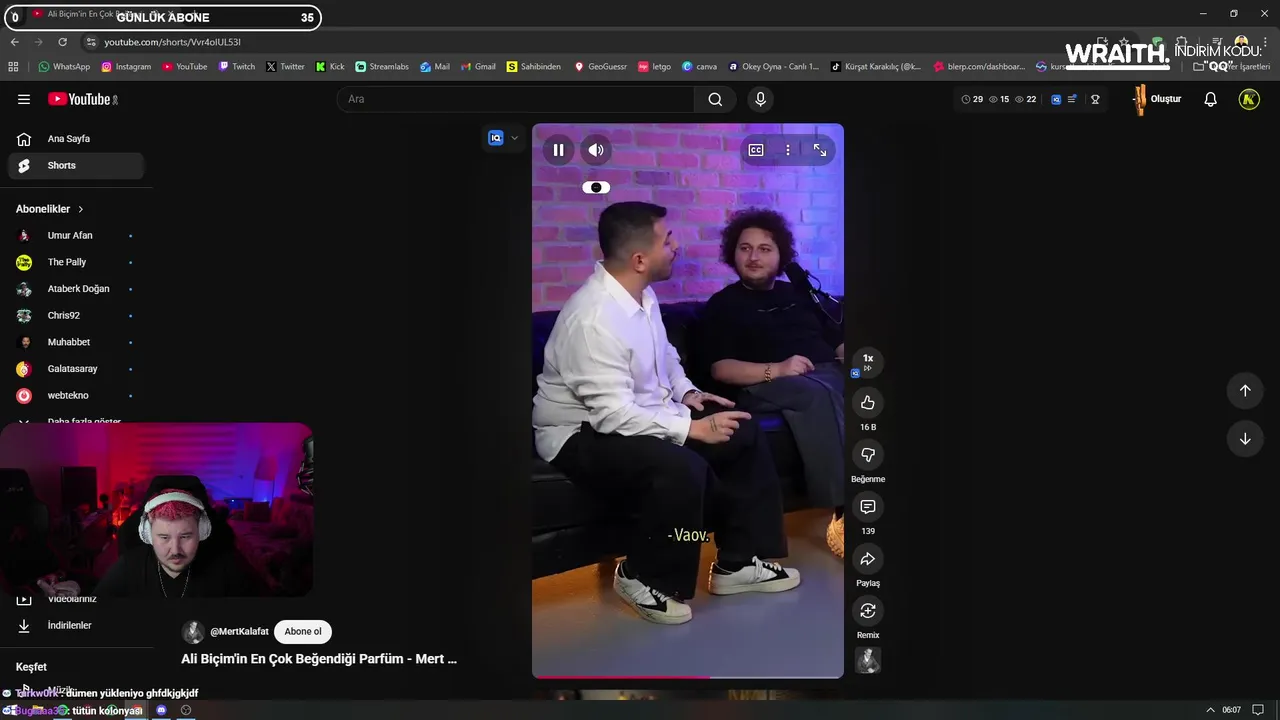The height and width of the screenshot is (720, 1280).
Task: Remix this Short
Action: click(868, 611)
